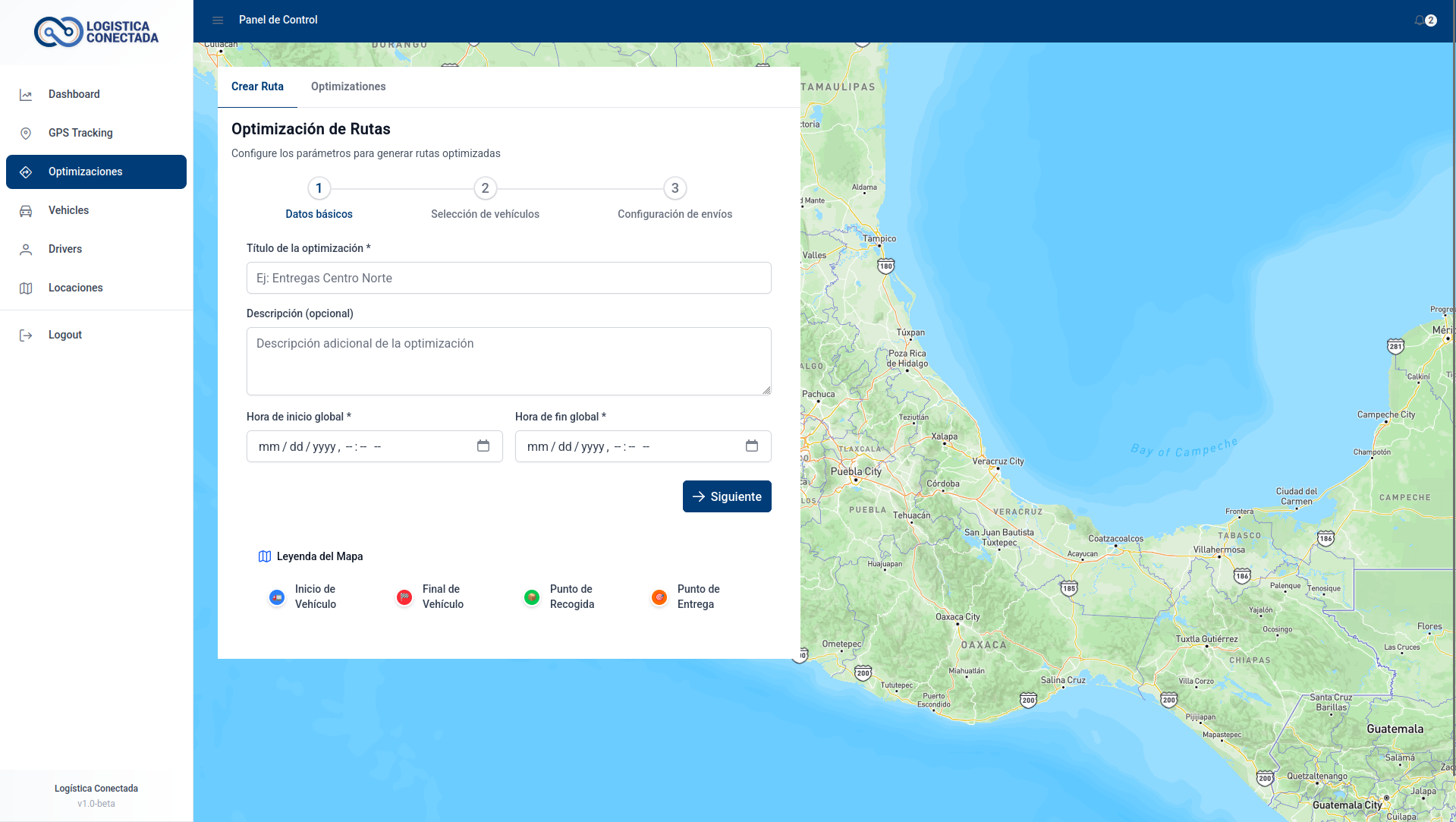Open the Locaciones map icon

(x=26, y=288)
